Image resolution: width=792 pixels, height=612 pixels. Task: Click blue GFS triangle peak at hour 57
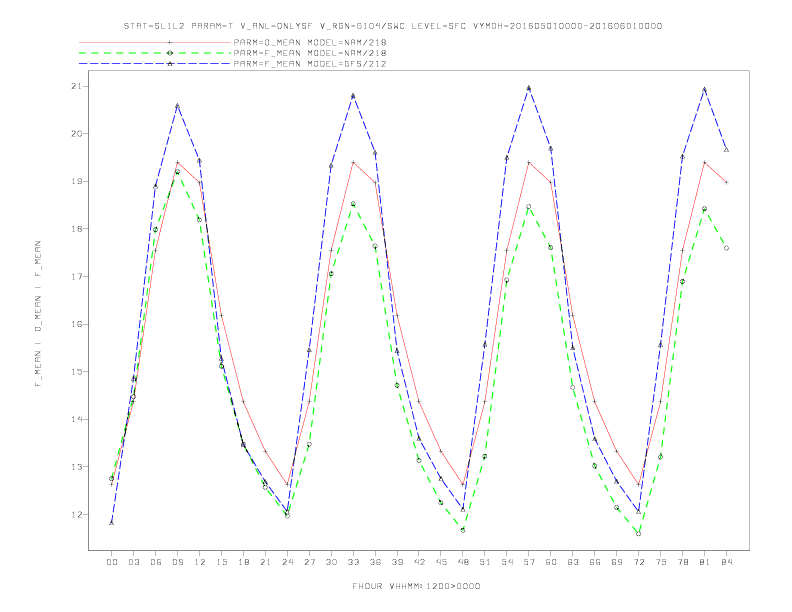(529, 88)
